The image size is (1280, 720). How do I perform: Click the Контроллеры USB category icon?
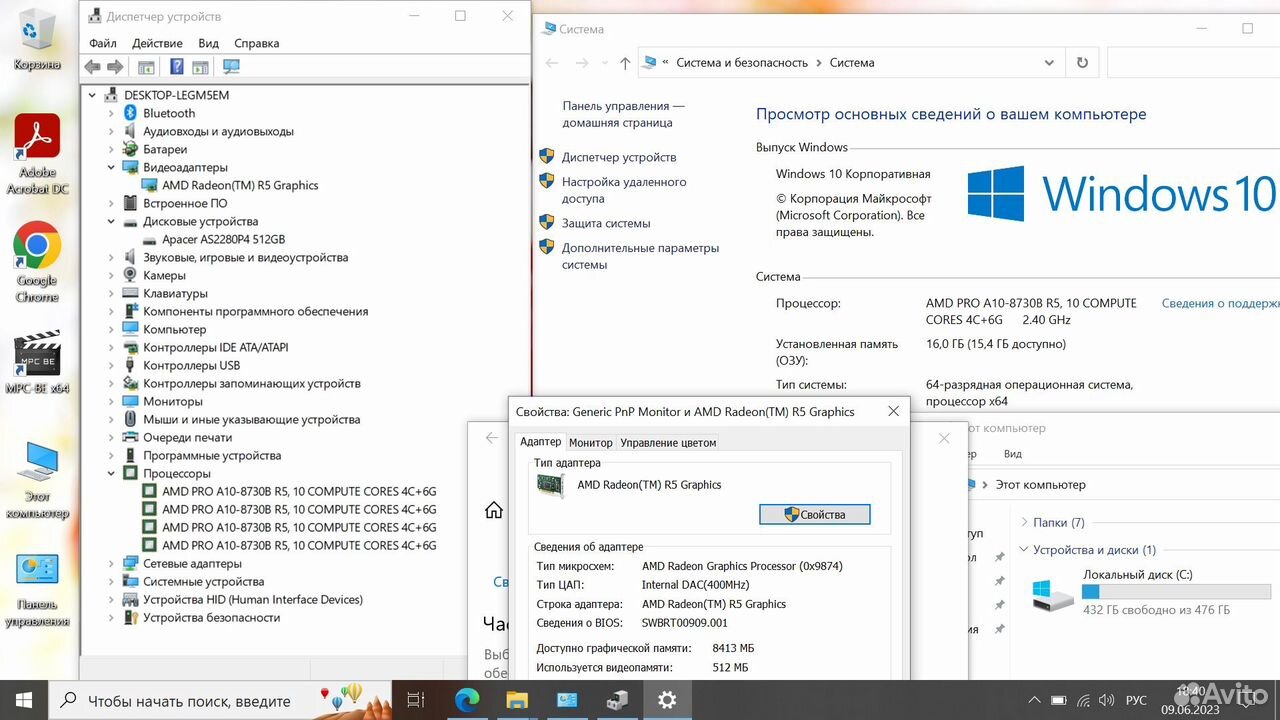tap(130, 365)
